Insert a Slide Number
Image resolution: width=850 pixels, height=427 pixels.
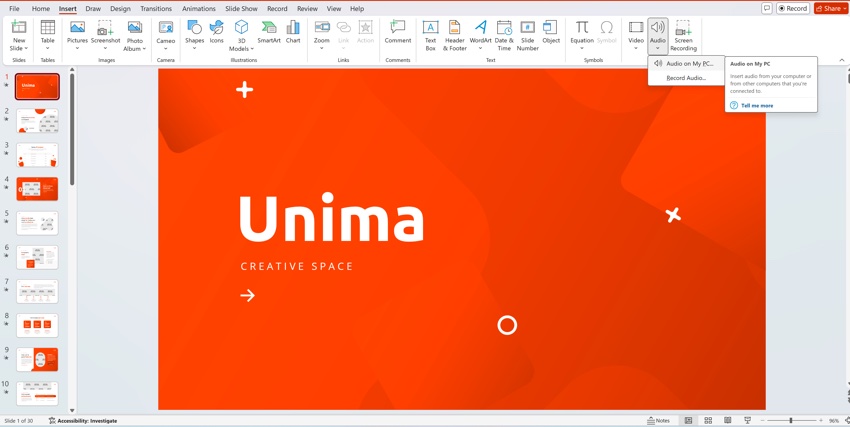coord(527,36)
